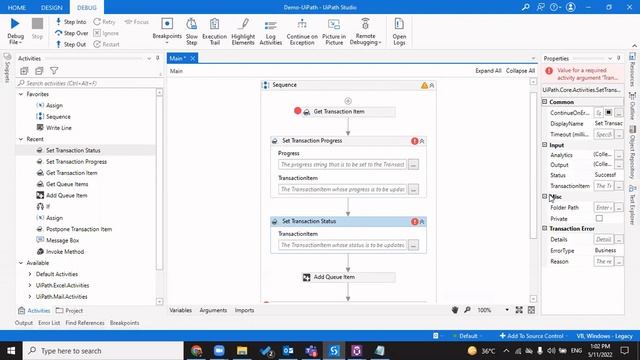Click the Sequence warning icon

click(x=424, y=85)
